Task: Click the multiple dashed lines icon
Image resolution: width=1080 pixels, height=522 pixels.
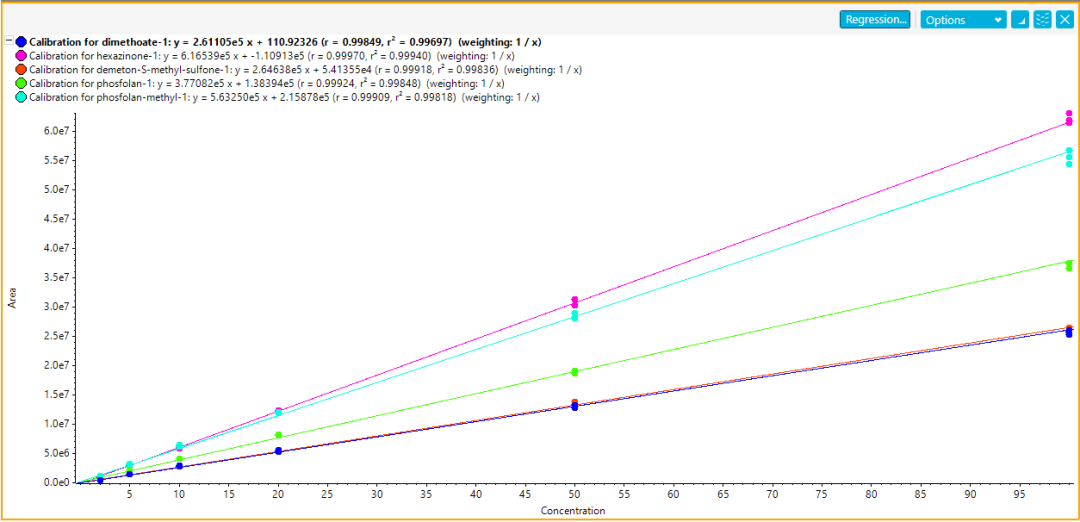Action: [x=1043, y=20]
